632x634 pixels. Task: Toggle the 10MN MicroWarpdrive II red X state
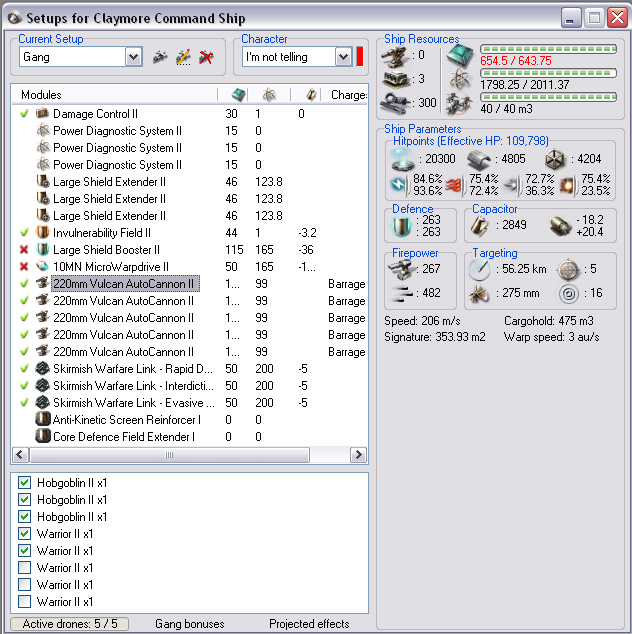pos(24,266)
